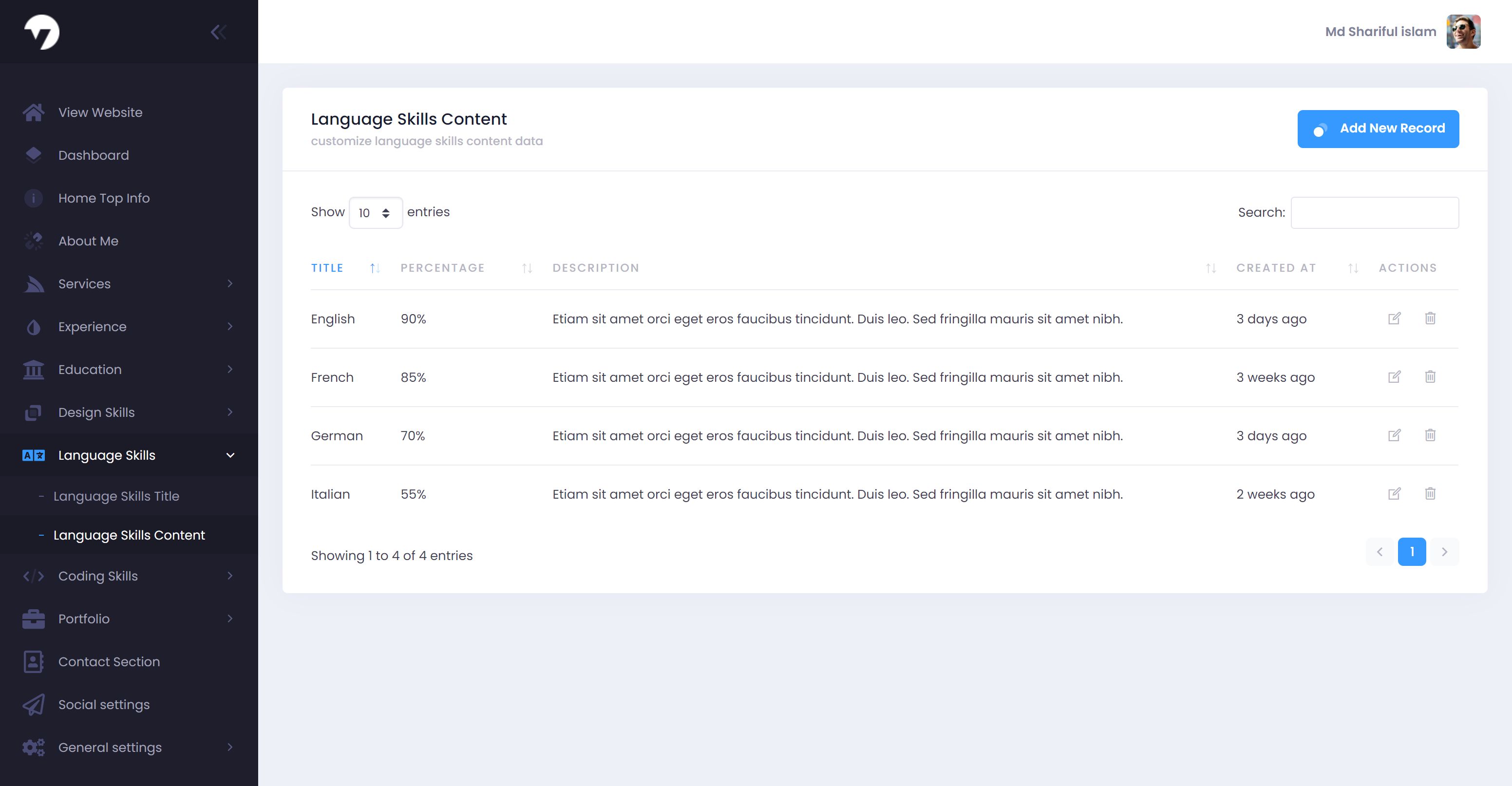Collapse the sidebar with double-chevron icon
1512x786 pixels.
pos(218,32)
